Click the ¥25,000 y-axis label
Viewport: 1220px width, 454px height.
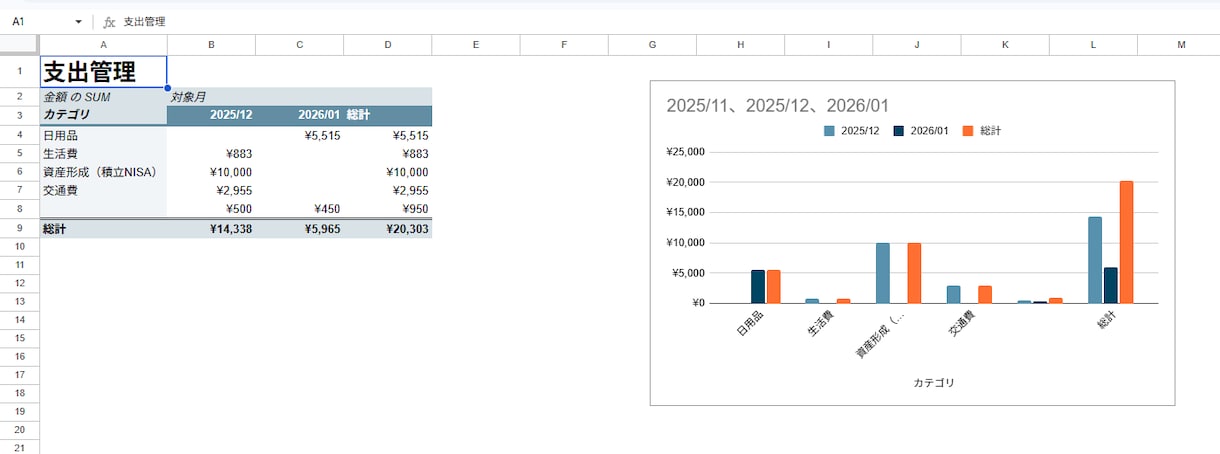[685, 152]
